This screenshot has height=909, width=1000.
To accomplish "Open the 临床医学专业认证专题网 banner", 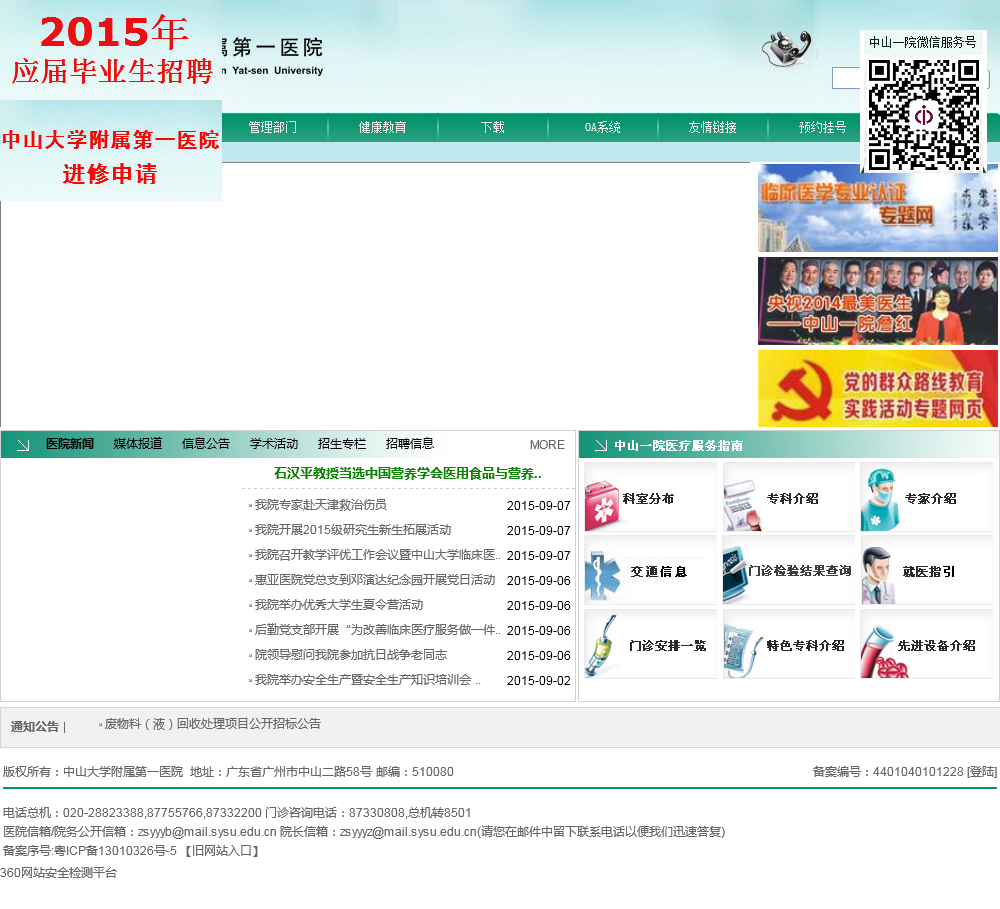I will tap(878, 208).
